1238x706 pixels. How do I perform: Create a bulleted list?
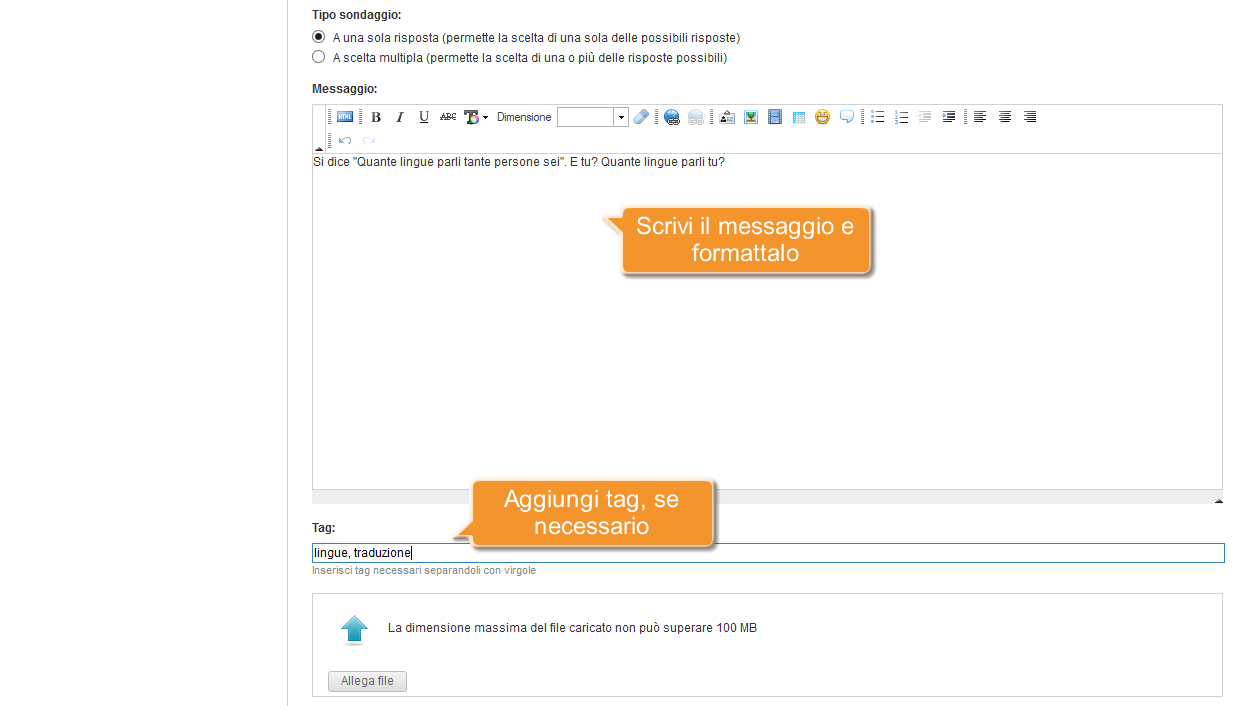(878, 117)
